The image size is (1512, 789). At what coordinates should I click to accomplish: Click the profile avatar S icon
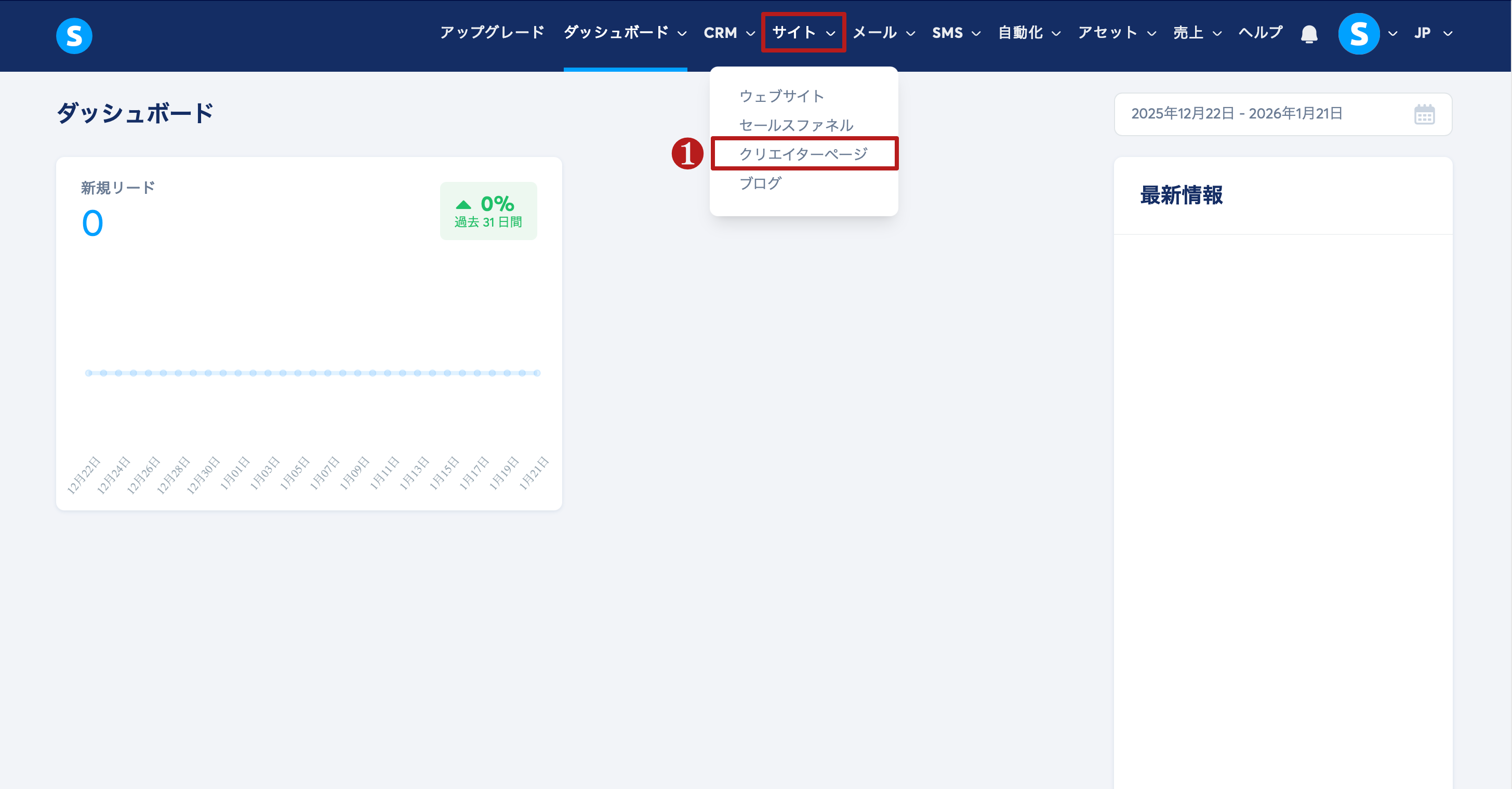[1358, 34]
